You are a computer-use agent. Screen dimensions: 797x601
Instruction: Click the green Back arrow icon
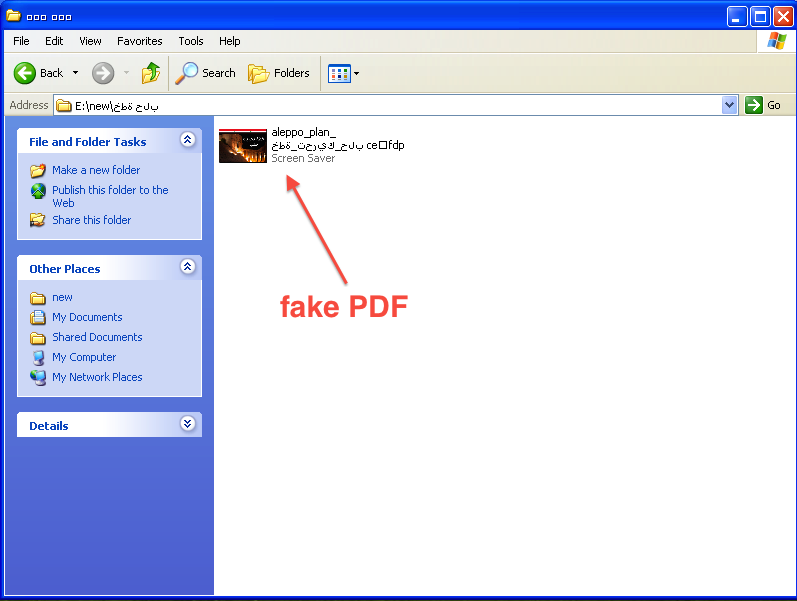(25, 73)
